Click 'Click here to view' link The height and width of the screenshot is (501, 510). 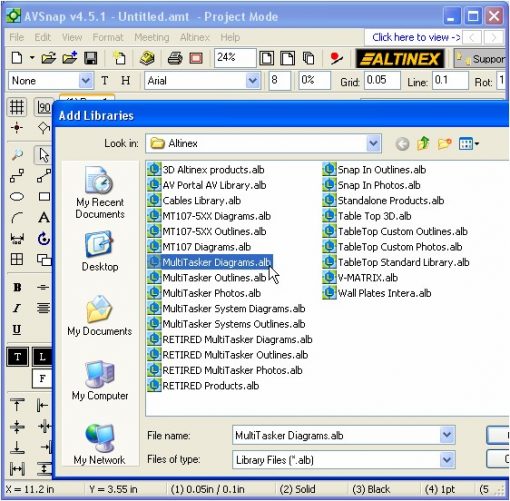(416, 37)
